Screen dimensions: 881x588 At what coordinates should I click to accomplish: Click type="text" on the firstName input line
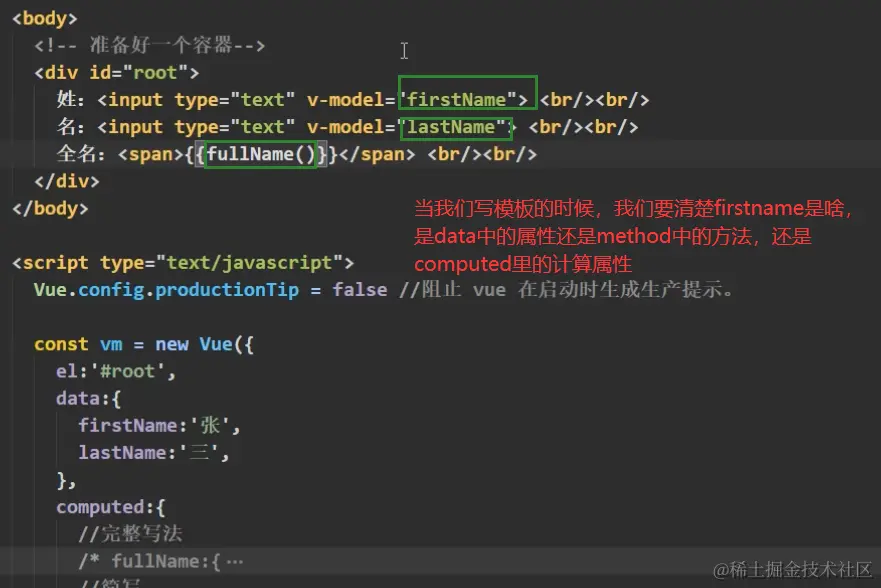tap(235, 100)
